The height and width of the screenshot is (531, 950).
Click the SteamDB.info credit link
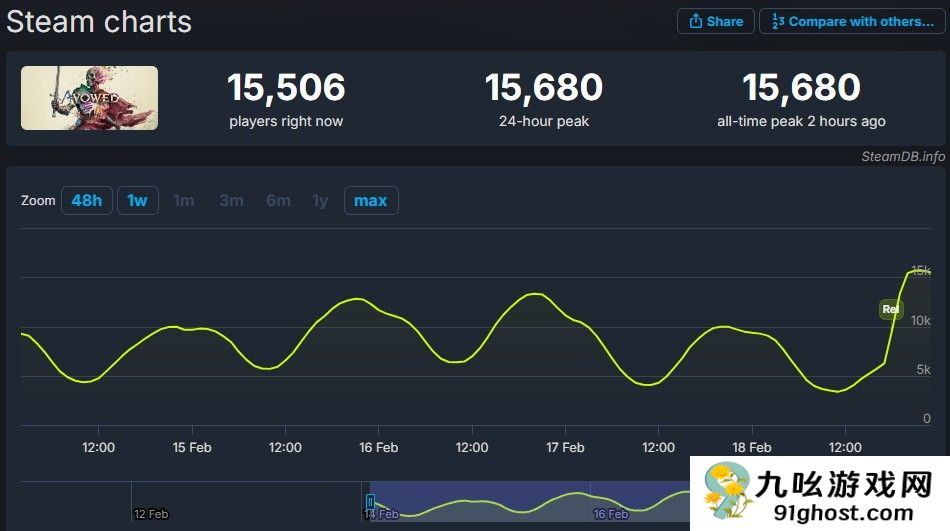[903, 156]
